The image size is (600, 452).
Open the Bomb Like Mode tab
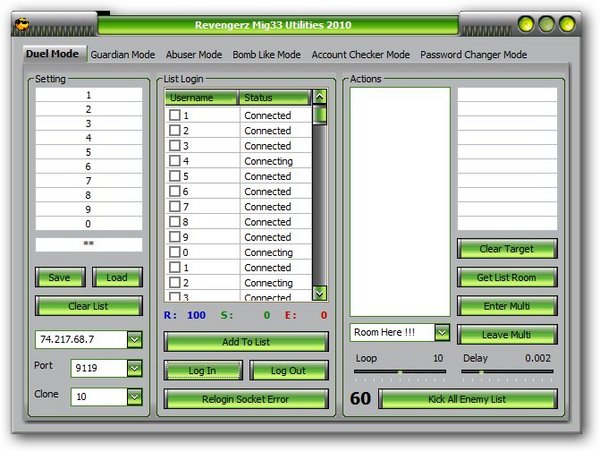pos(266,55)
